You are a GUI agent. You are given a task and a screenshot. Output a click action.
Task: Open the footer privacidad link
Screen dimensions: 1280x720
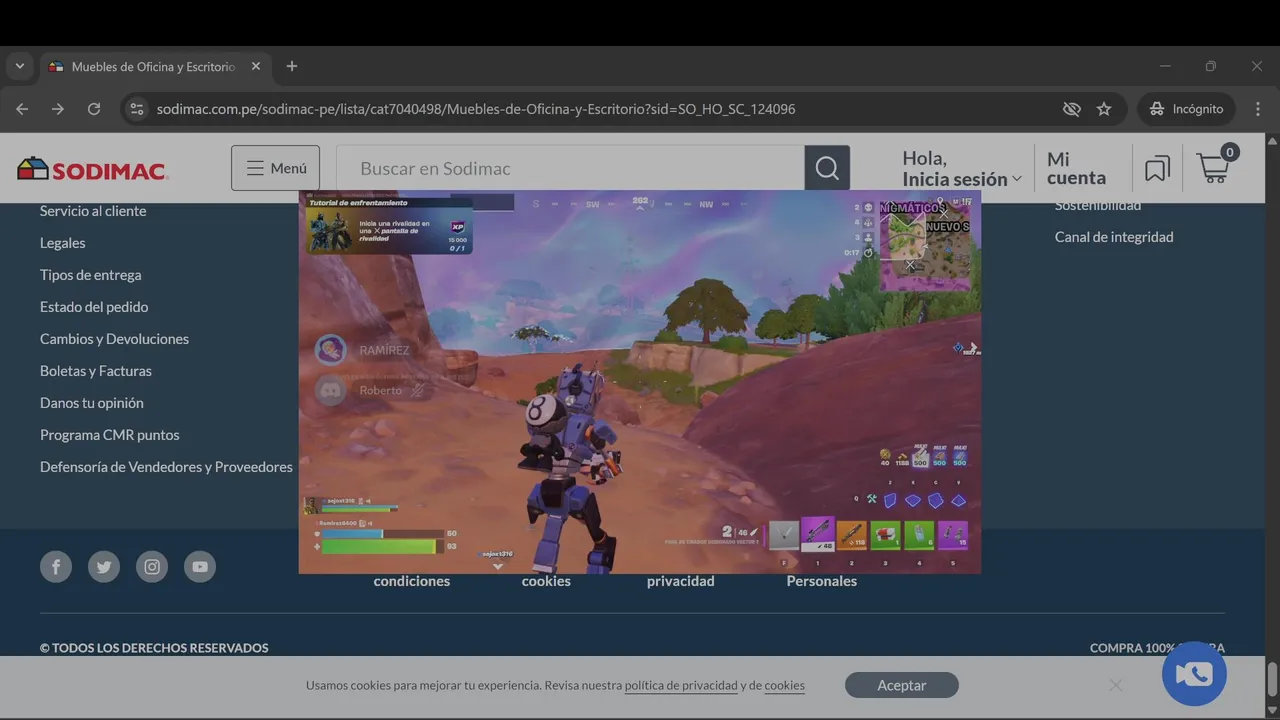(x=680, y=581)
